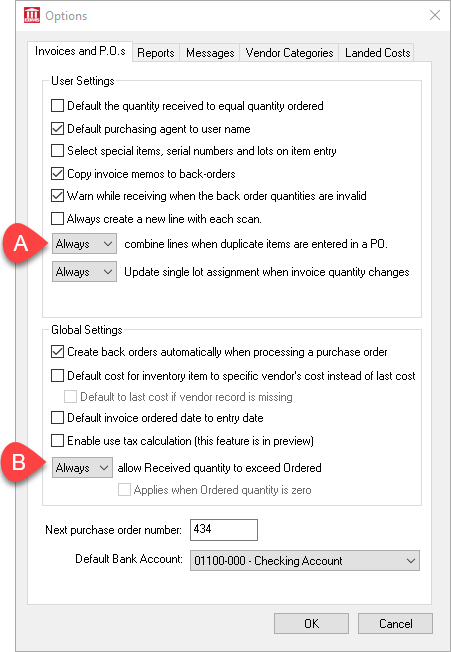This screenshot has height=652, width=451.
Task: Enable default quantity received equals ordered
Action: (57, 106)
